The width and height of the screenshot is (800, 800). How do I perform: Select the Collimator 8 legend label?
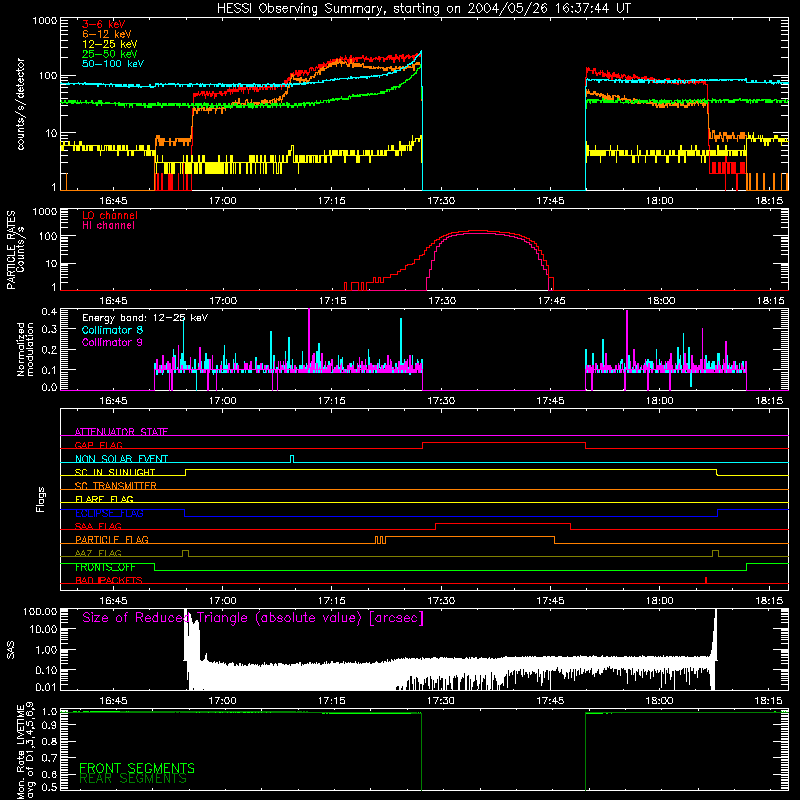tap(112, 330)
